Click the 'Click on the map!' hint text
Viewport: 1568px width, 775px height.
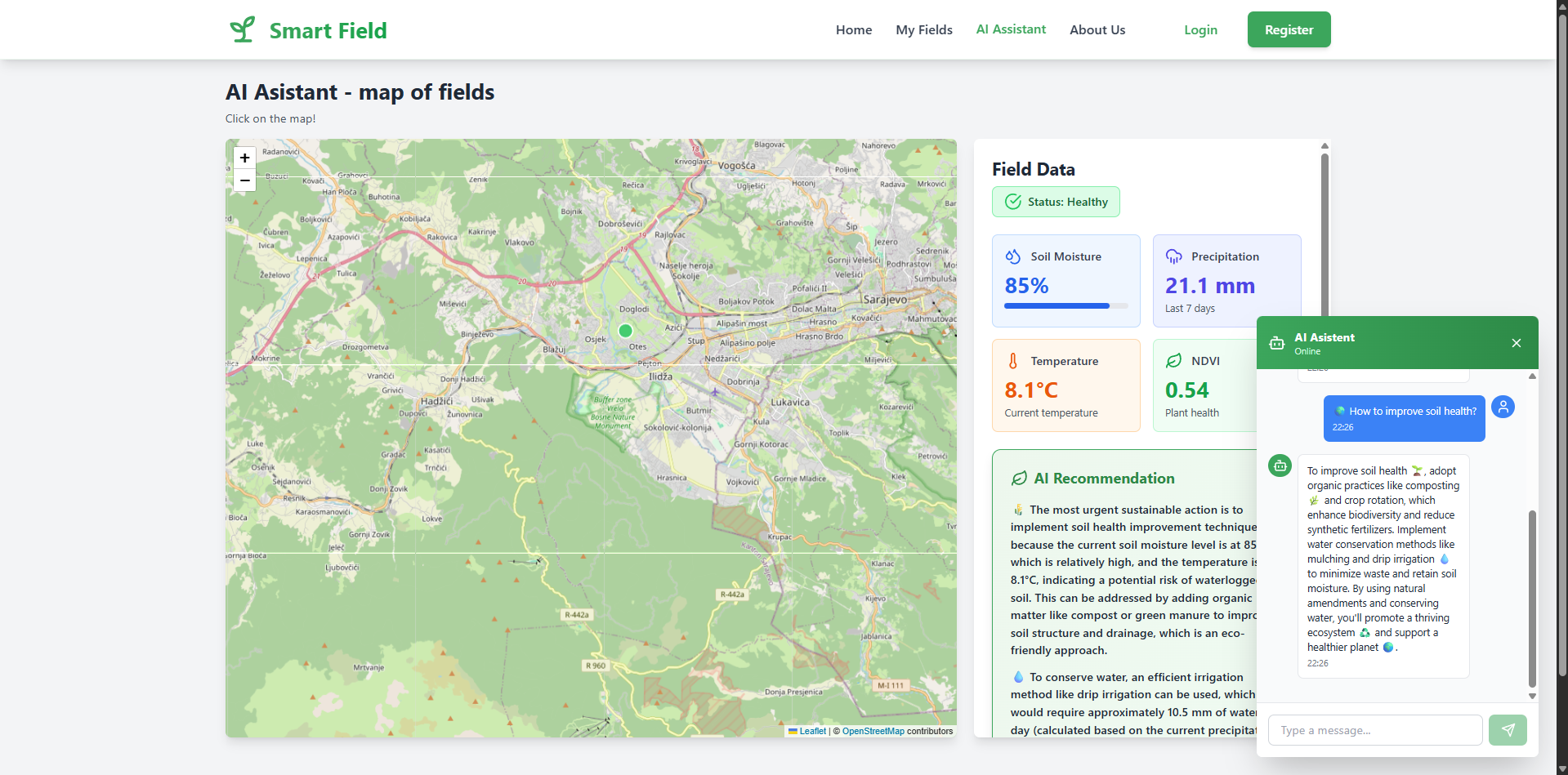coord(270,118)
